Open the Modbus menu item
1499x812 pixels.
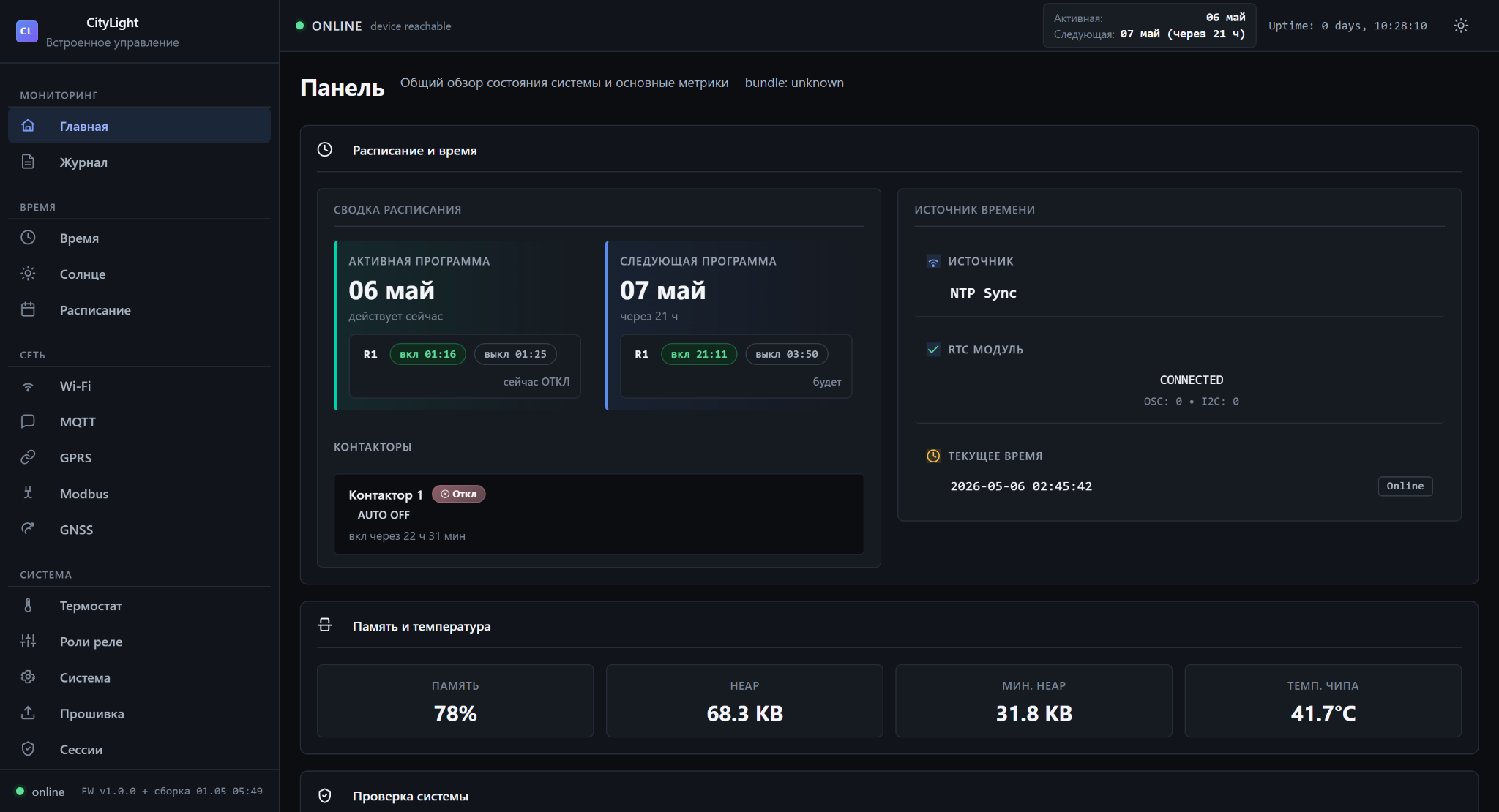click(139, 494)
